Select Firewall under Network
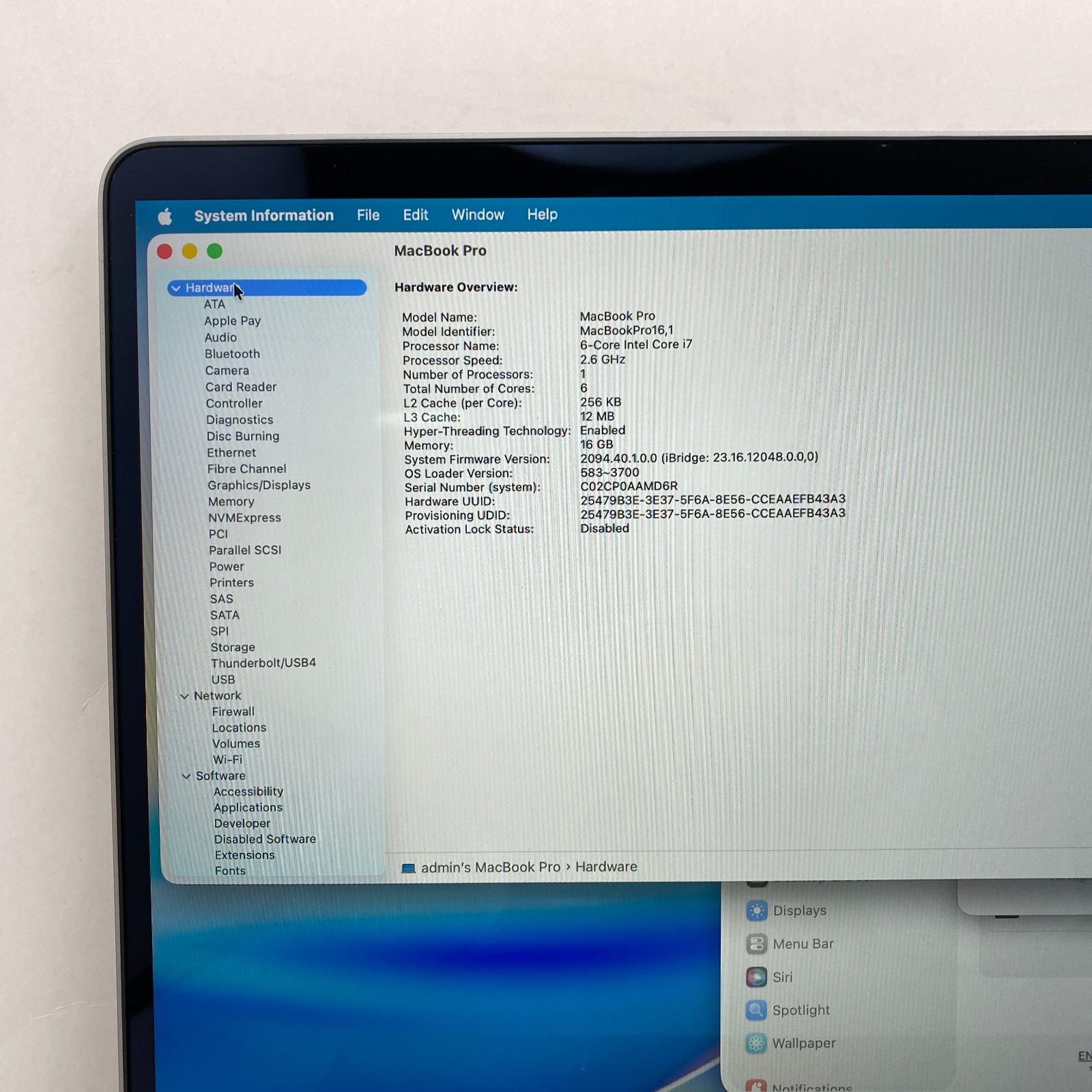Viewport: 1092px width, 1092px height. tap(233, 711)
